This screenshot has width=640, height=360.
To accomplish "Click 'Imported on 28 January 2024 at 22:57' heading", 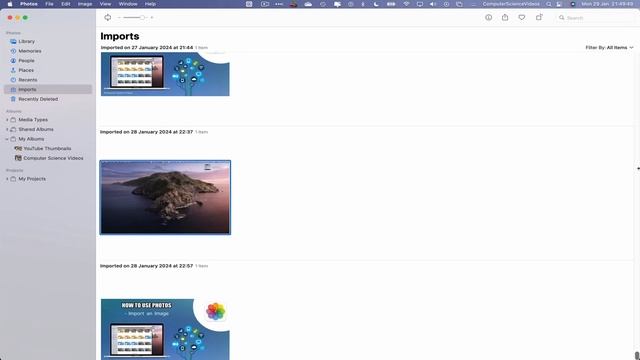I will point(147,266).
